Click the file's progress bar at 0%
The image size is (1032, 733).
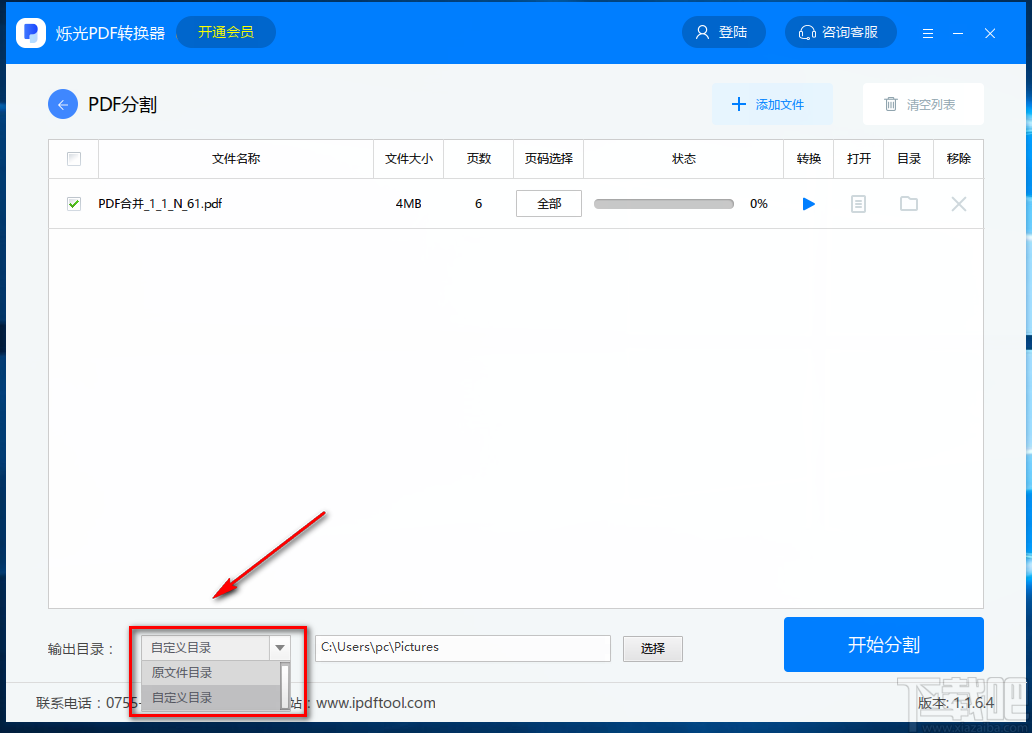point(665,203)
